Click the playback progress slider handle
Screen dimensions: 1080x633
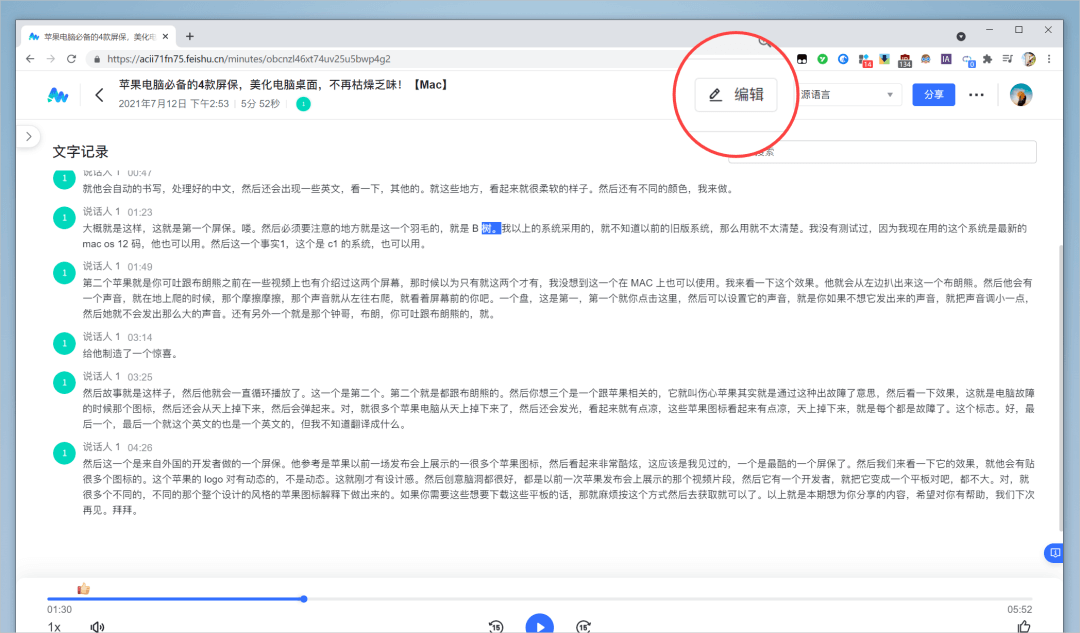304,599
